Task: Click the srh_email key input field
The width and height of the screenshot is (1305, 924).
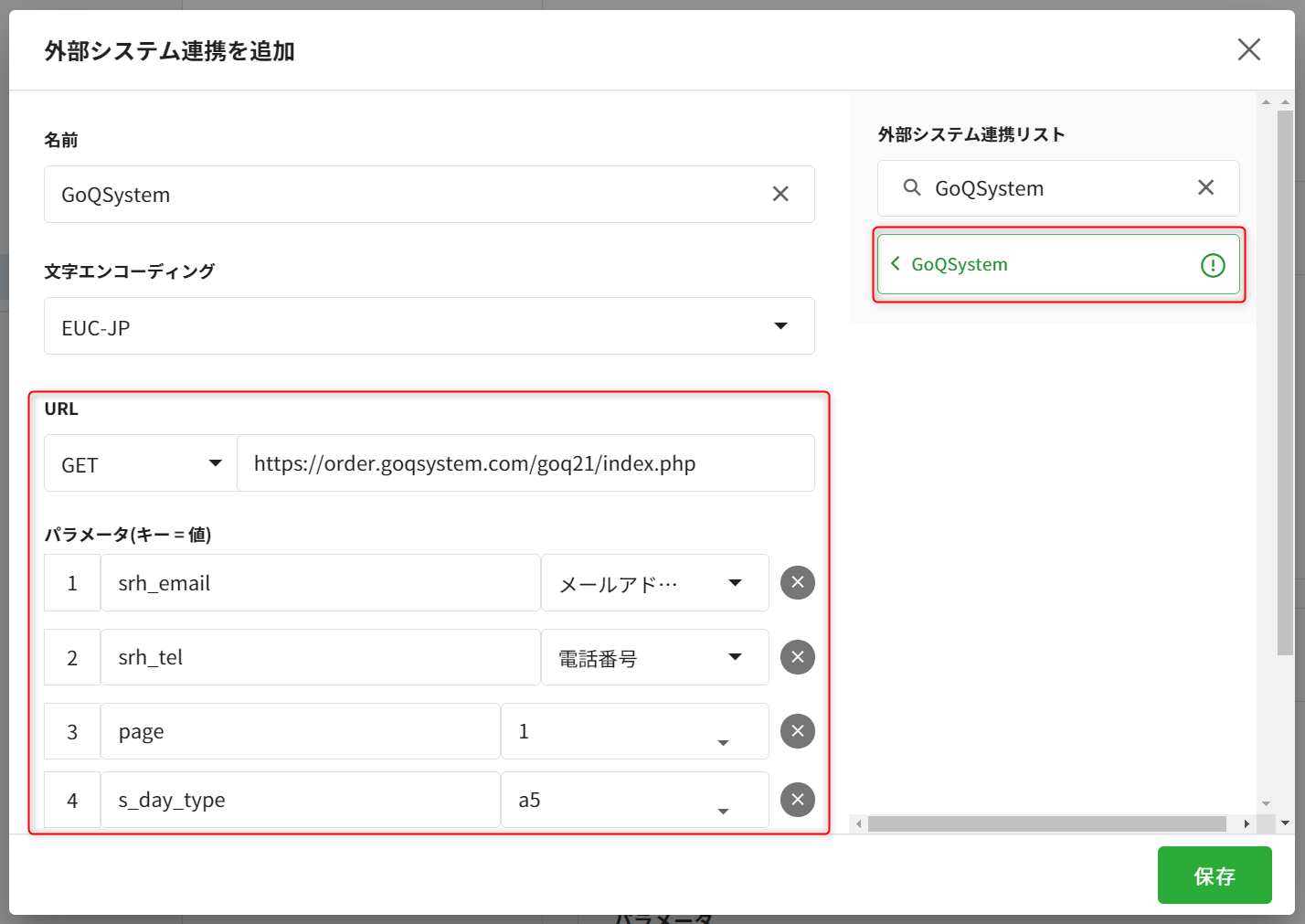Action: pyautogui.click(x=320, y=583)
